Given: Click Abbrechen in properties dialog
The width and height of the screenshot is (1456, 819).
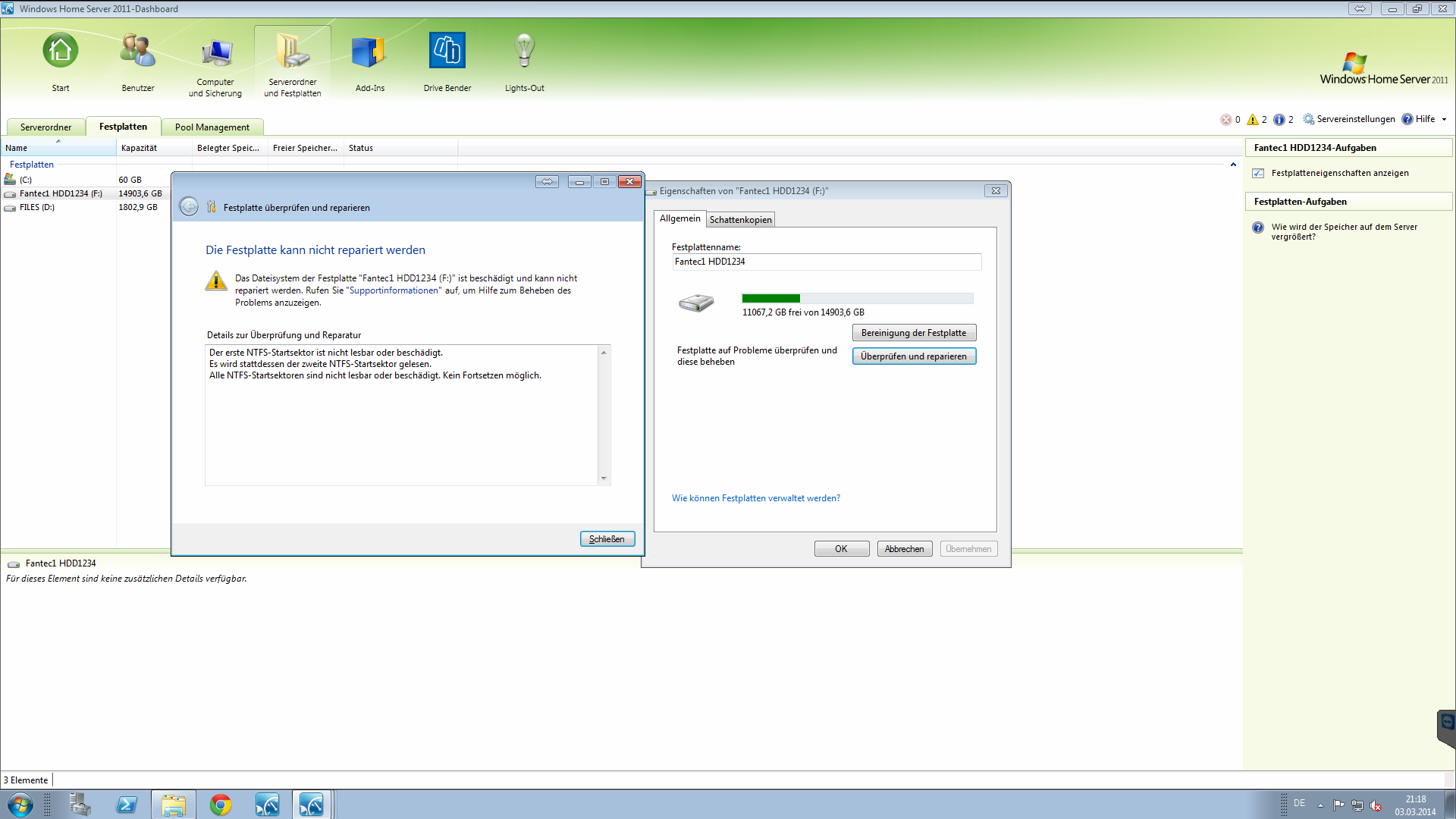Looking at the screenshot, I should [x=905, y=549].
